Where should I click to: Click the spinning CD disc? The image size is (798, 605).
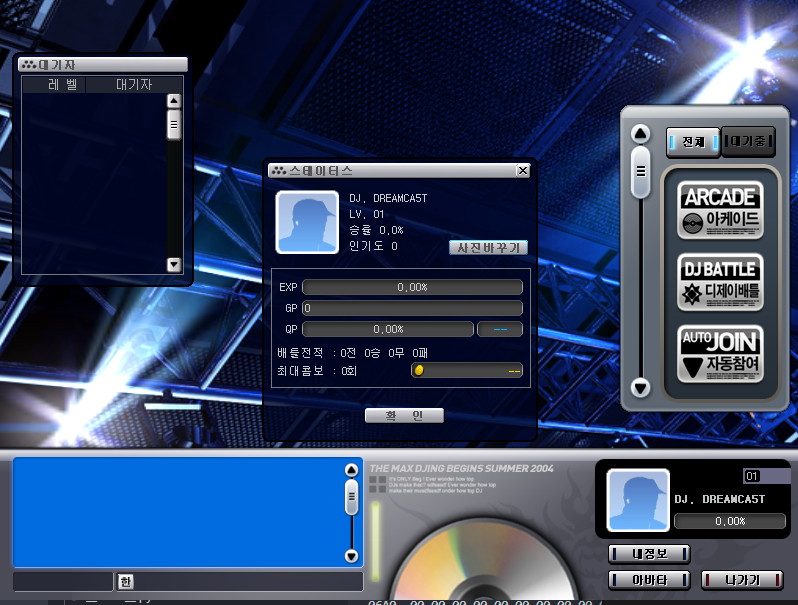pos(483,561)
